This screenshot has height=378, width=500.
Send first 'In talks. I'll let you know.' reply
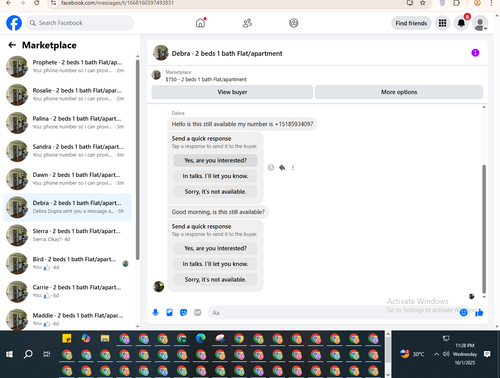point(215,176)
